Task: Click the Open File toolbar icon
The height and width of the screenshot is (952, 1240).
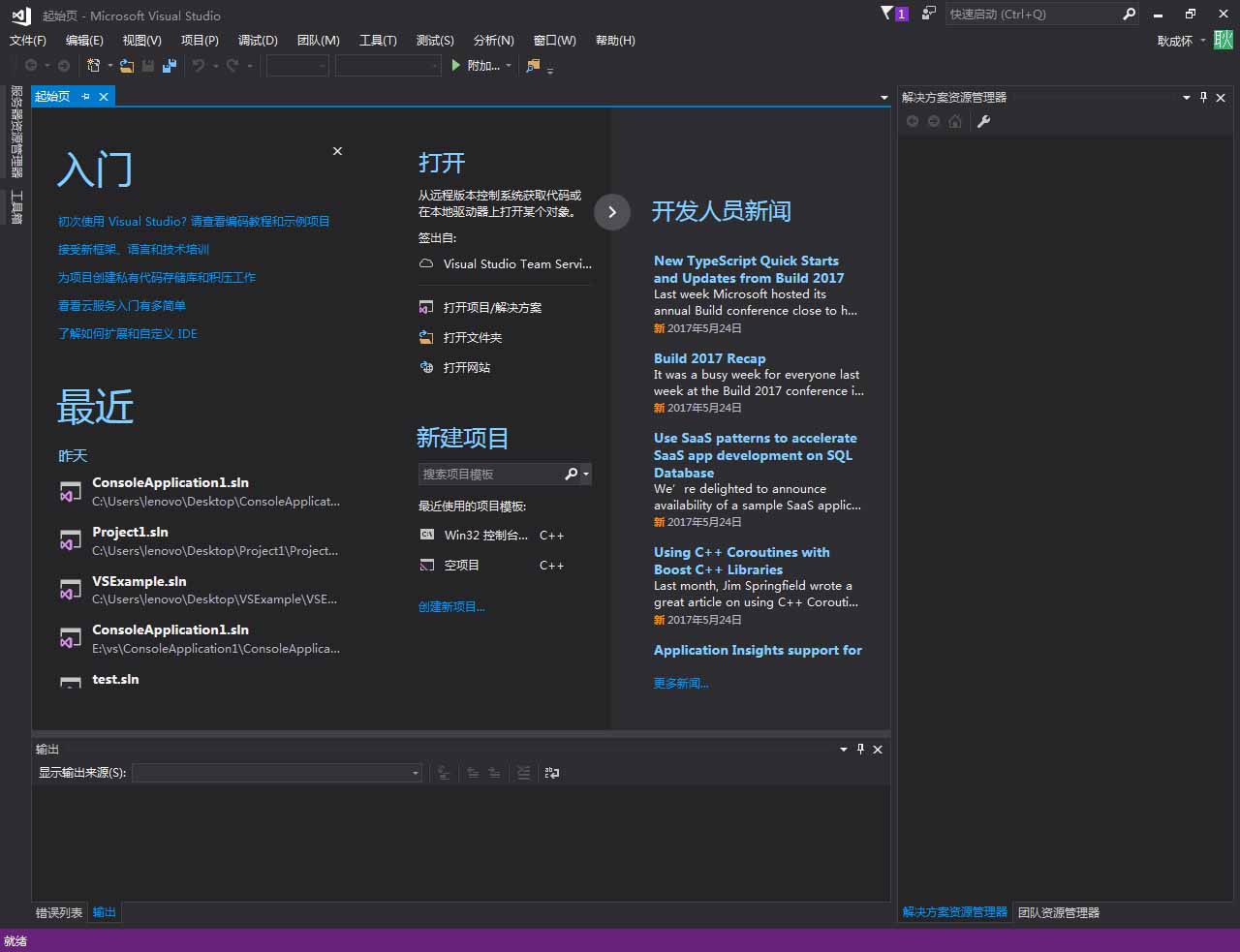Action: [127, 66]
